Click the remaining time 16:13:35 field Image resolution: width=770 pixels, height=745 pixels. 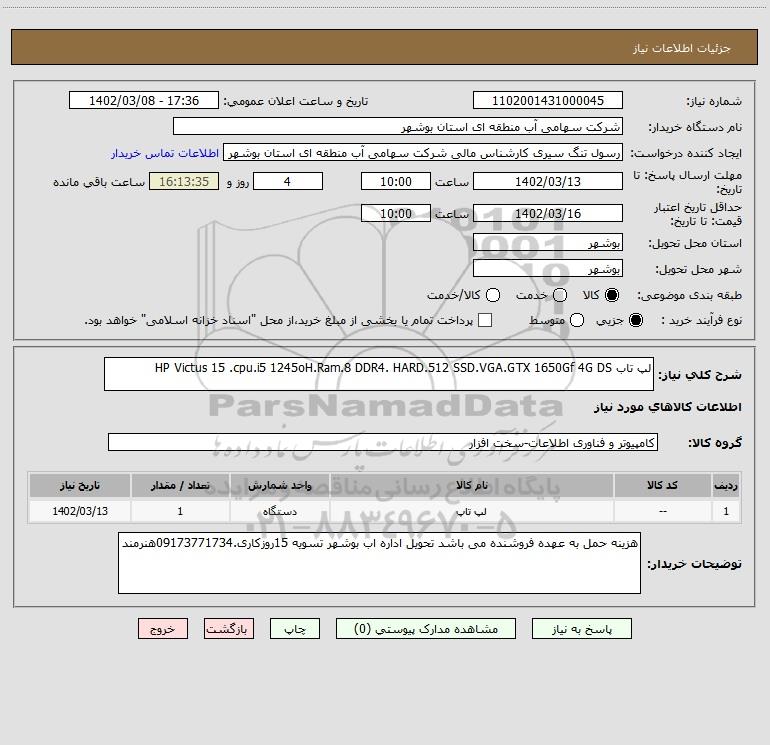click(184, 182)
